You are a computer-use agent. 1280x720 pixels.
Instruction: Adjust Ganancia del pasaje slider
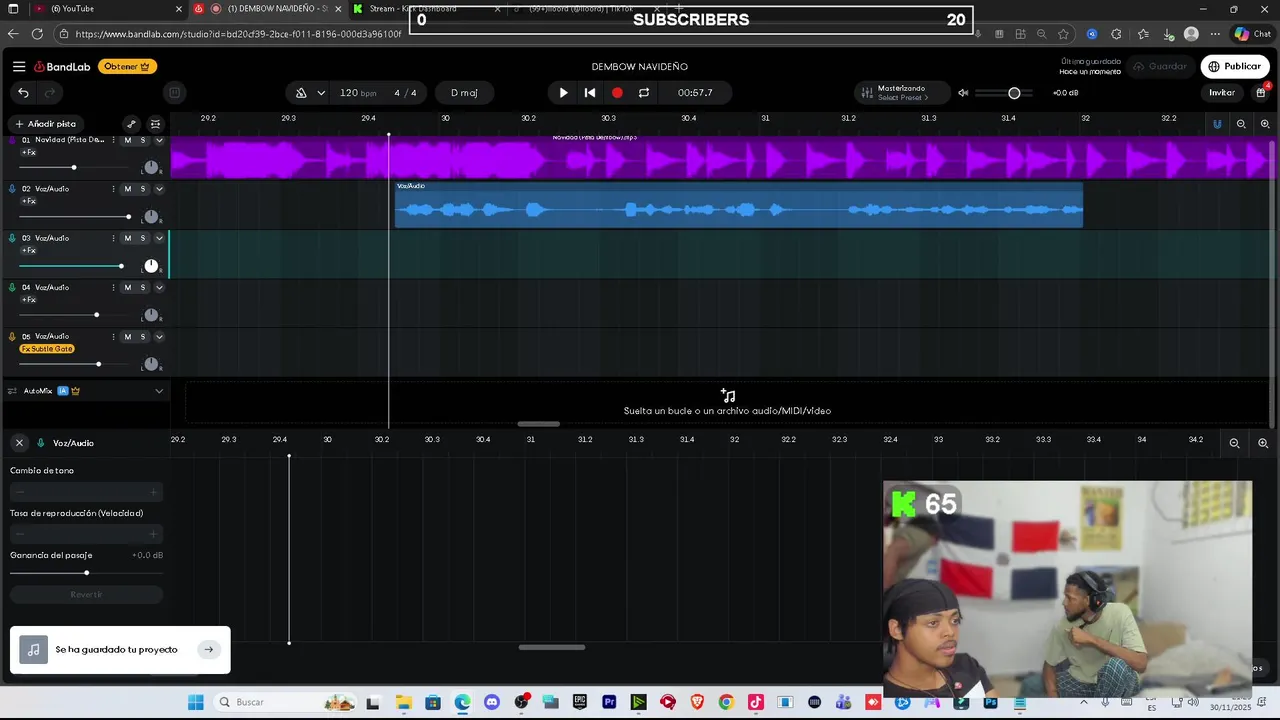86,573
